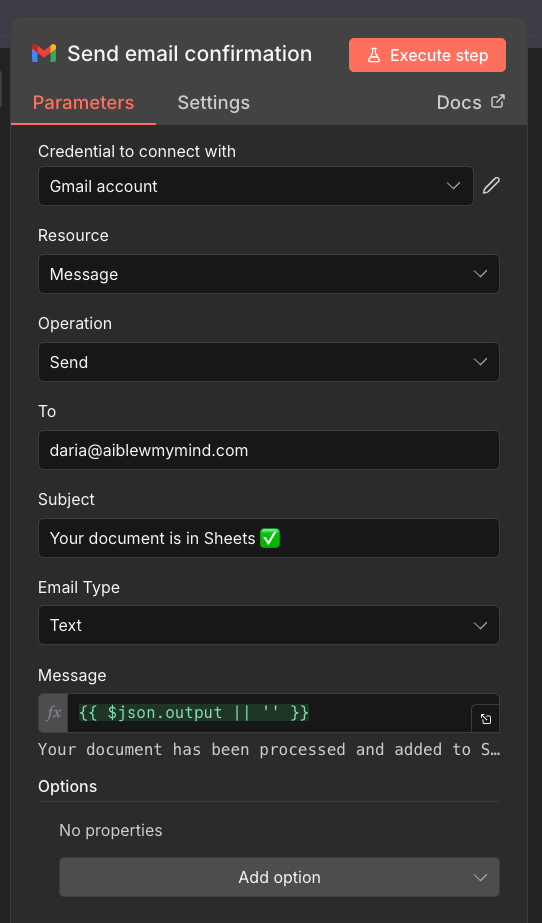Viewport: 542px width, 923px height.
Task: Click the No properties text
Action: click(x=111, y=831)
